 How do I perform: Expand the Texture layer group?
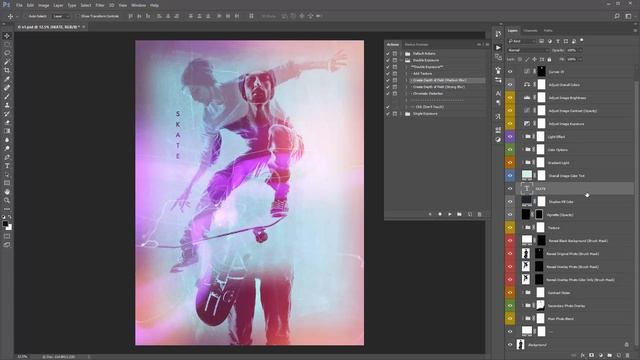tap(522, 228)
